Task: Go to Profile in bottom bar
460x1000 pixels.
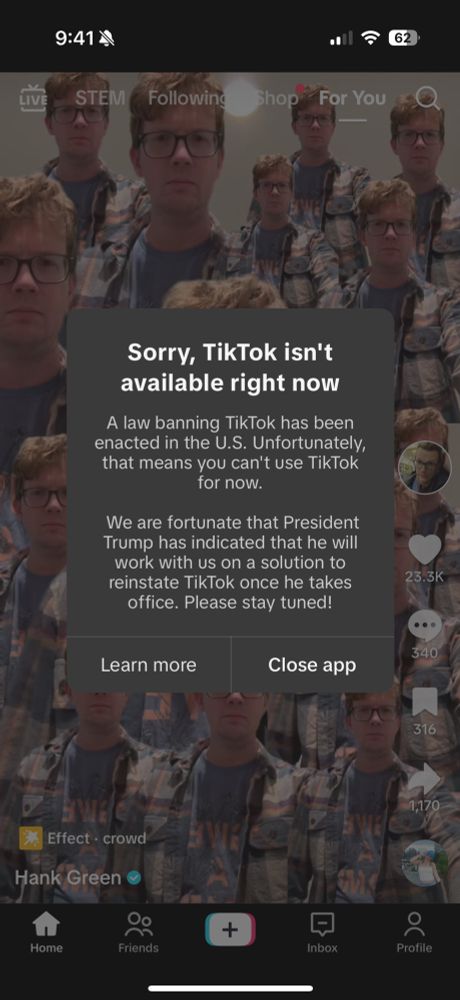Action: 414,932
